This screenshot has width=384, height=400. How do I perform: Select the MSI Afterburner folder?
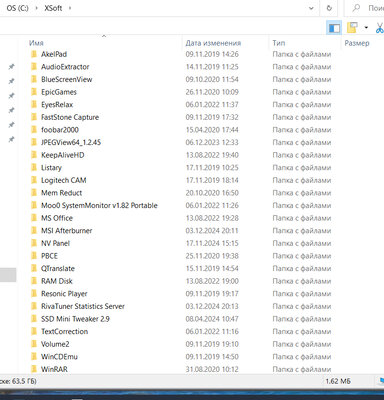pyautogui.click(x=66, y=231)
